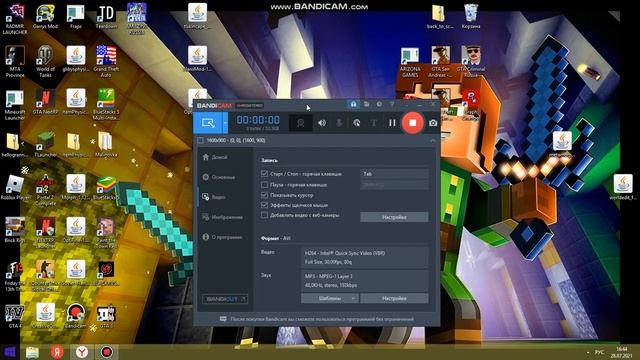
Task: Toggle the speaker sound icon
Action: coord(322,122)
